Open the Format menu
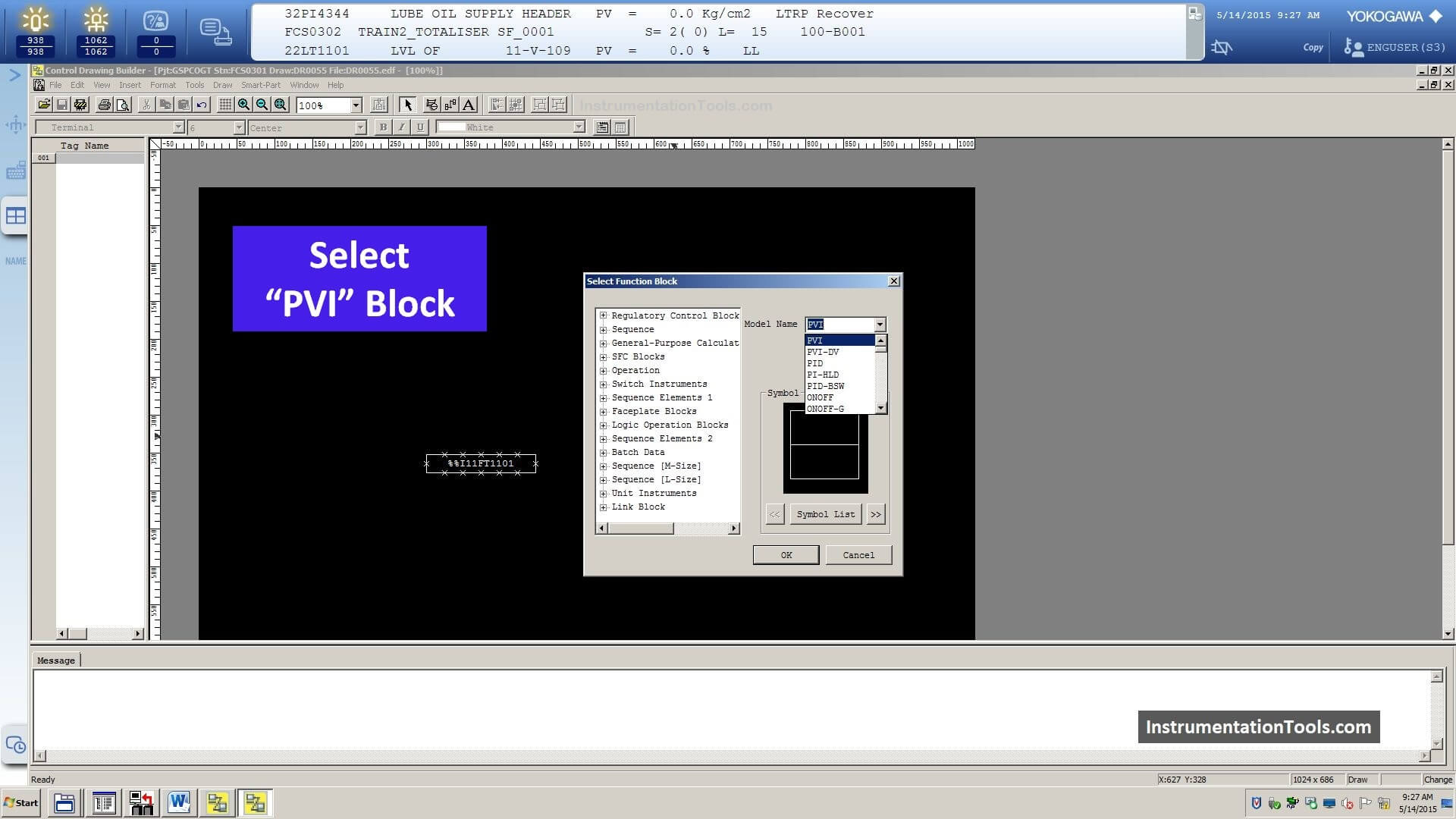Image resolution: width=1456 pixels, height=819 pixels. point(162,85)
